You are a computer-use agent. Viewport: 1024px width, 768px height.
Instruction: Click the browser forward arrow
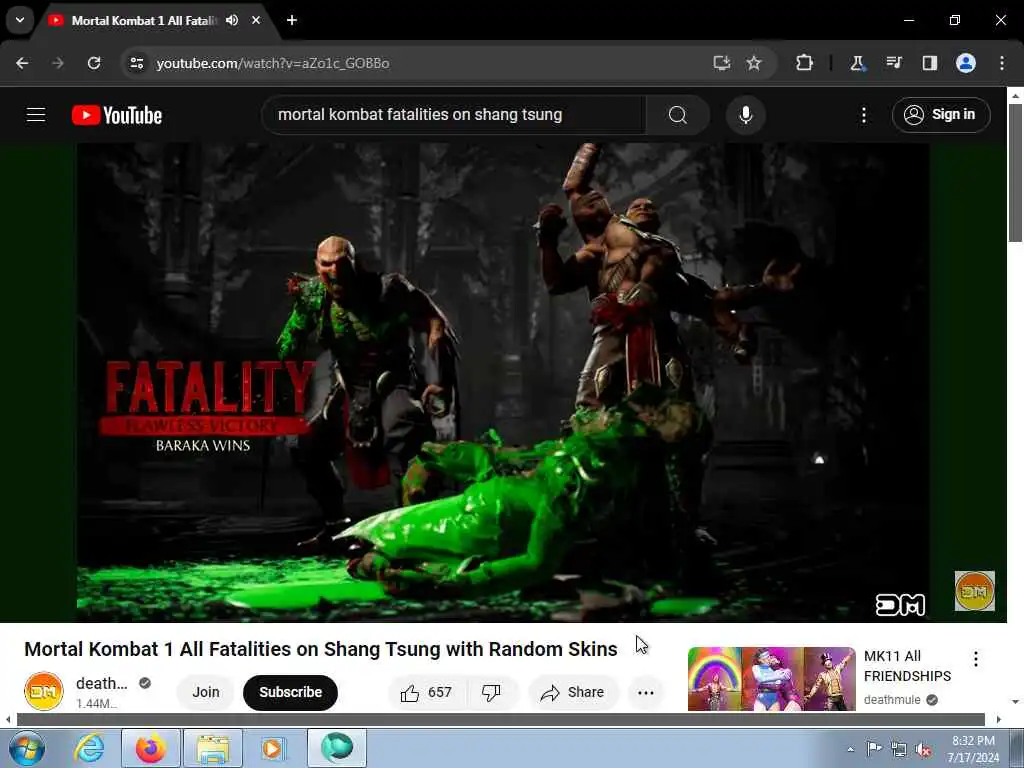(58, 63)
